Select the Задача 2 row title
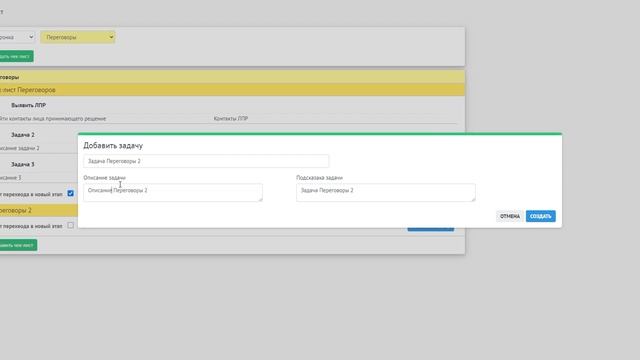 pos(23,135)
